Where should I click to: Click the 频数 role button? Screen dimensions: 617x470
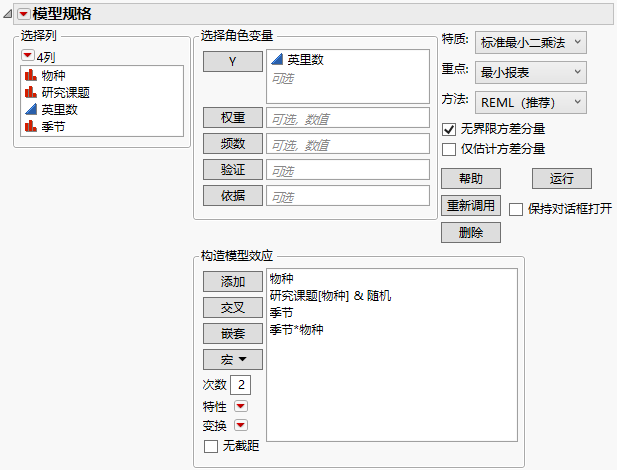233,144
